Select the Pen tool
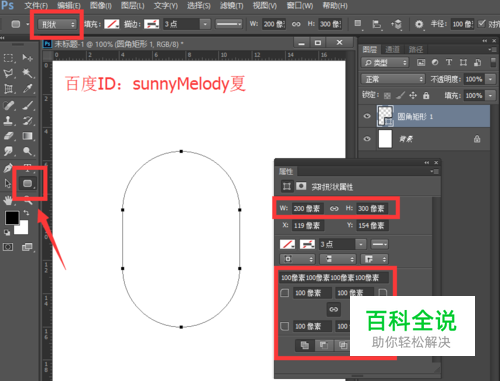 click(8, 168)
